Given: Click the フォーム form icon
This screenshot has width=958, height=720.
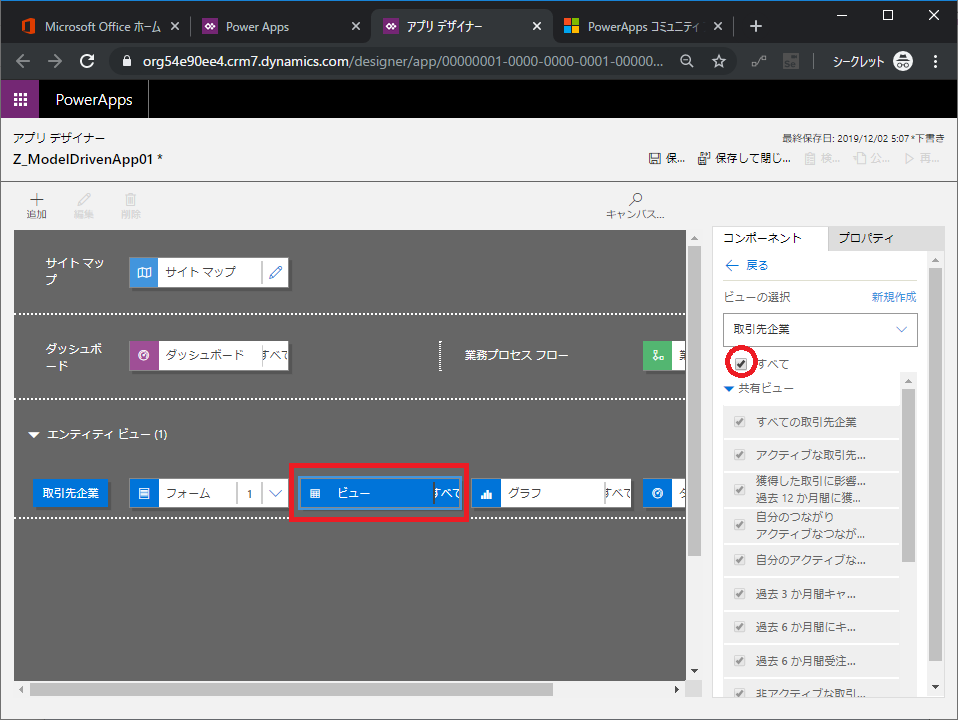Looking at the screenshot, I should point(144,493).
